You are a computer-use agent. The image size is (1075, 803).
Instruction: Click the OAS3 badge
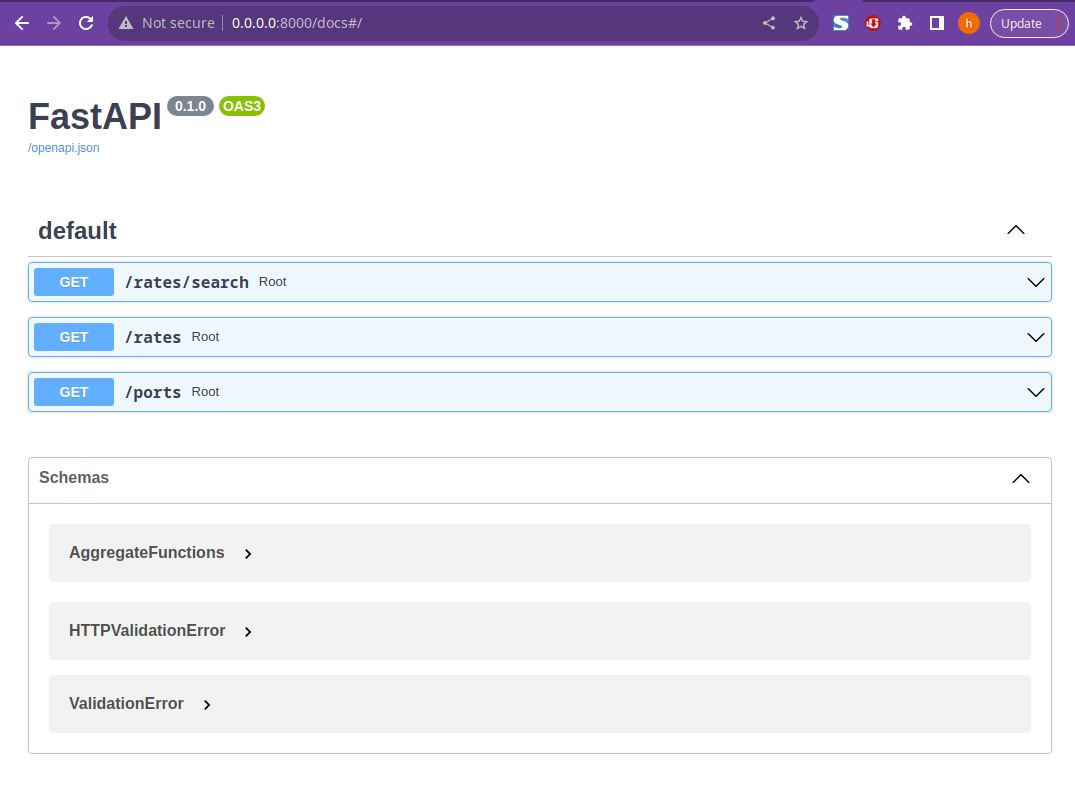coord(242,106)
